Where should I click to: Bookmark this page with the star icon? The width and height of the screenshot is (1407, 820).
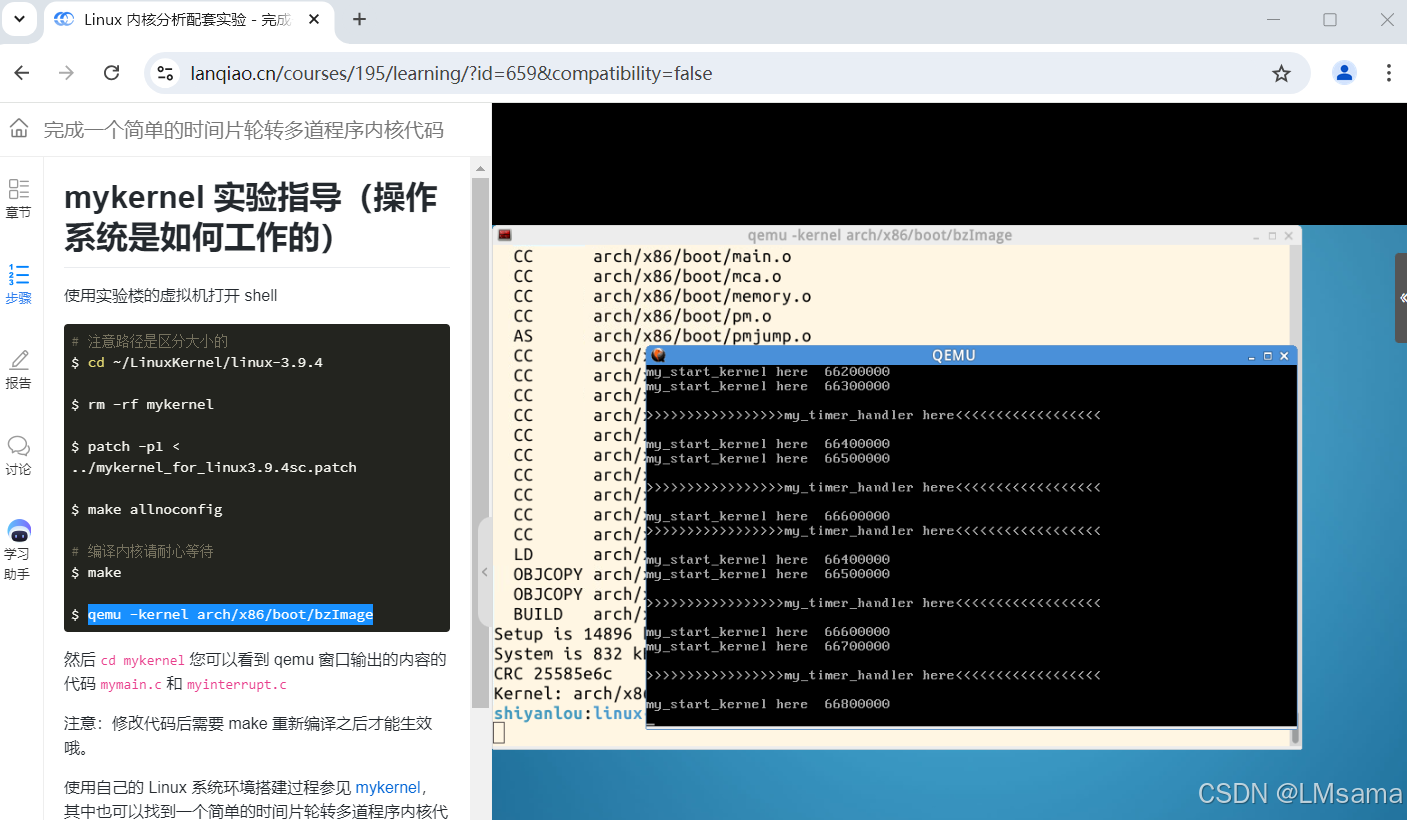pyautogui.click(x=1281, y=73)
